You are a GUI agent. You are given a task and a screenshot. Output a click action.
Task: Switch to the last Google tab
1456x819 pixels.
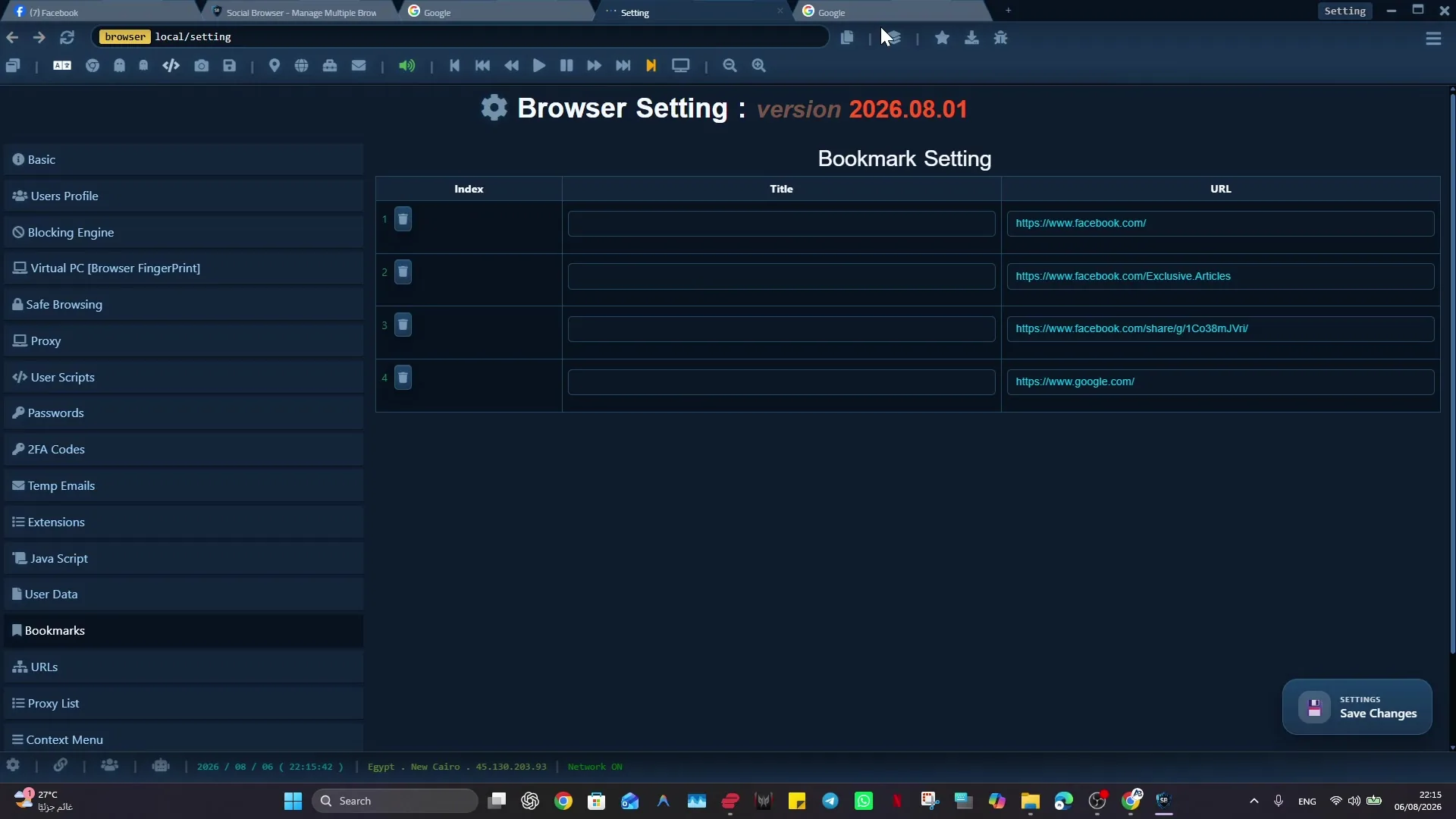tap(891, 12)
